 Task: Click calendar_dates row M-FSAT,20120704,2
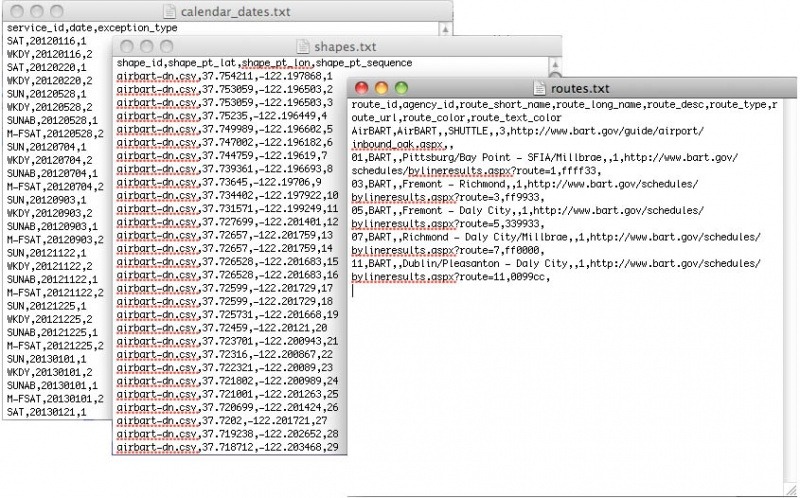55,187
